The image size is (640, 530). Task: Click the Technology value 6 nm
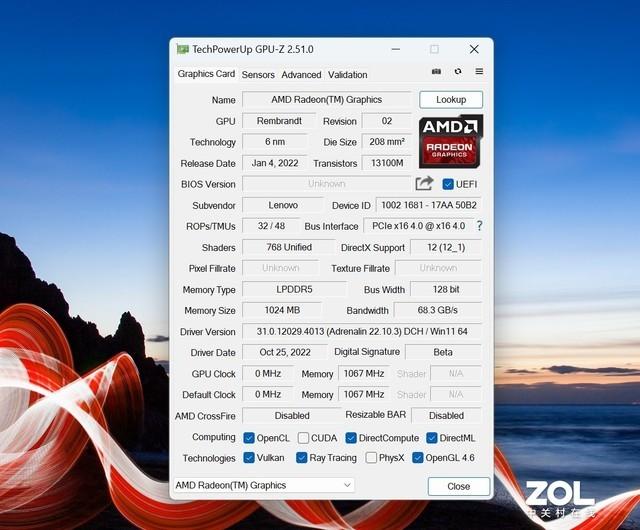click(275, 142)
